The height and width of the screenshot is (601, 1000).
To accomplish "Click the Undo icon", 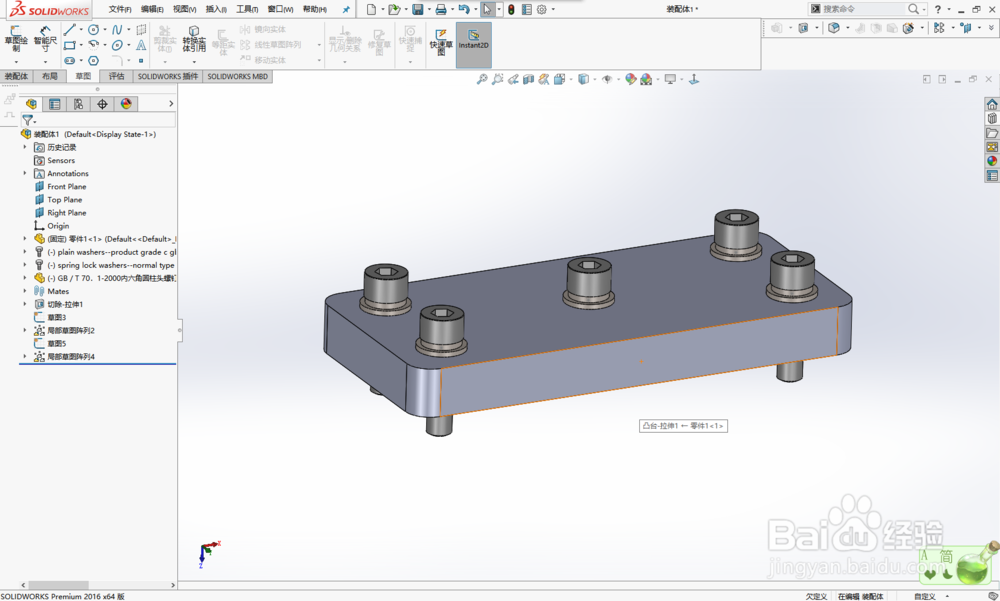I will coord(464,10).
